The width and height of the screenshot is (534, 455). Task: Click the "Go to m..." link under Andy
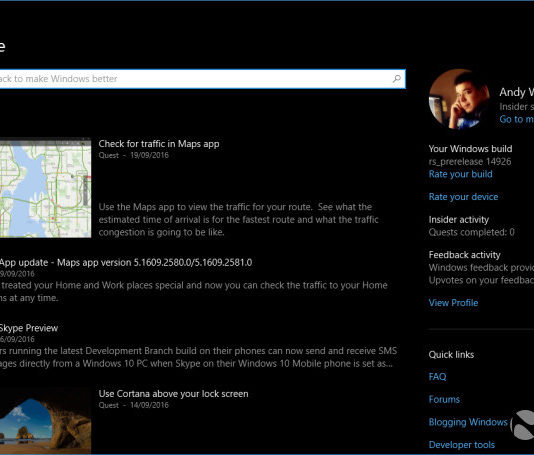[x=516, y=119]
